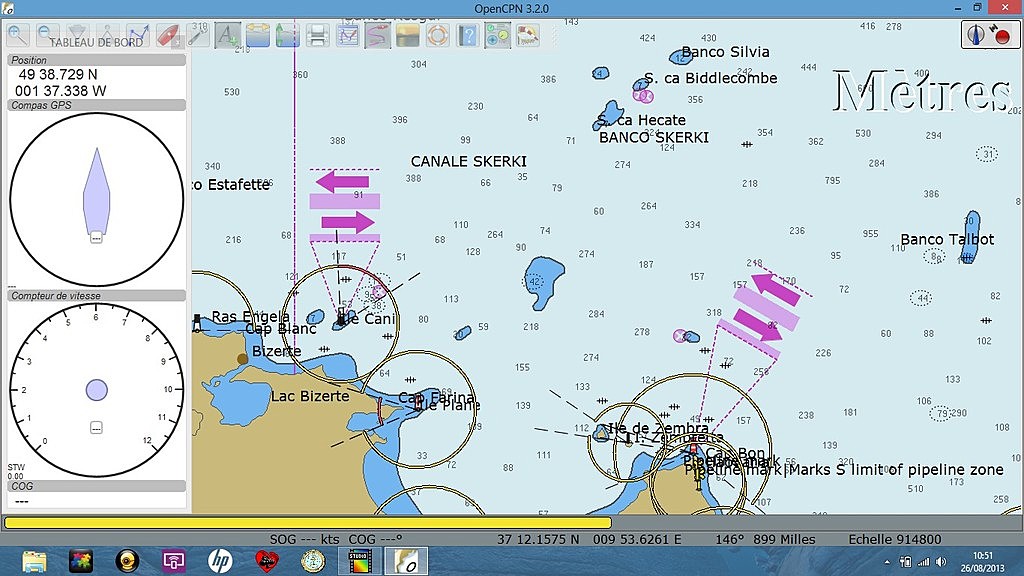Click the Compteur de vitesse header
Viewport: 1024px width, 576px height.
point(97,296)
